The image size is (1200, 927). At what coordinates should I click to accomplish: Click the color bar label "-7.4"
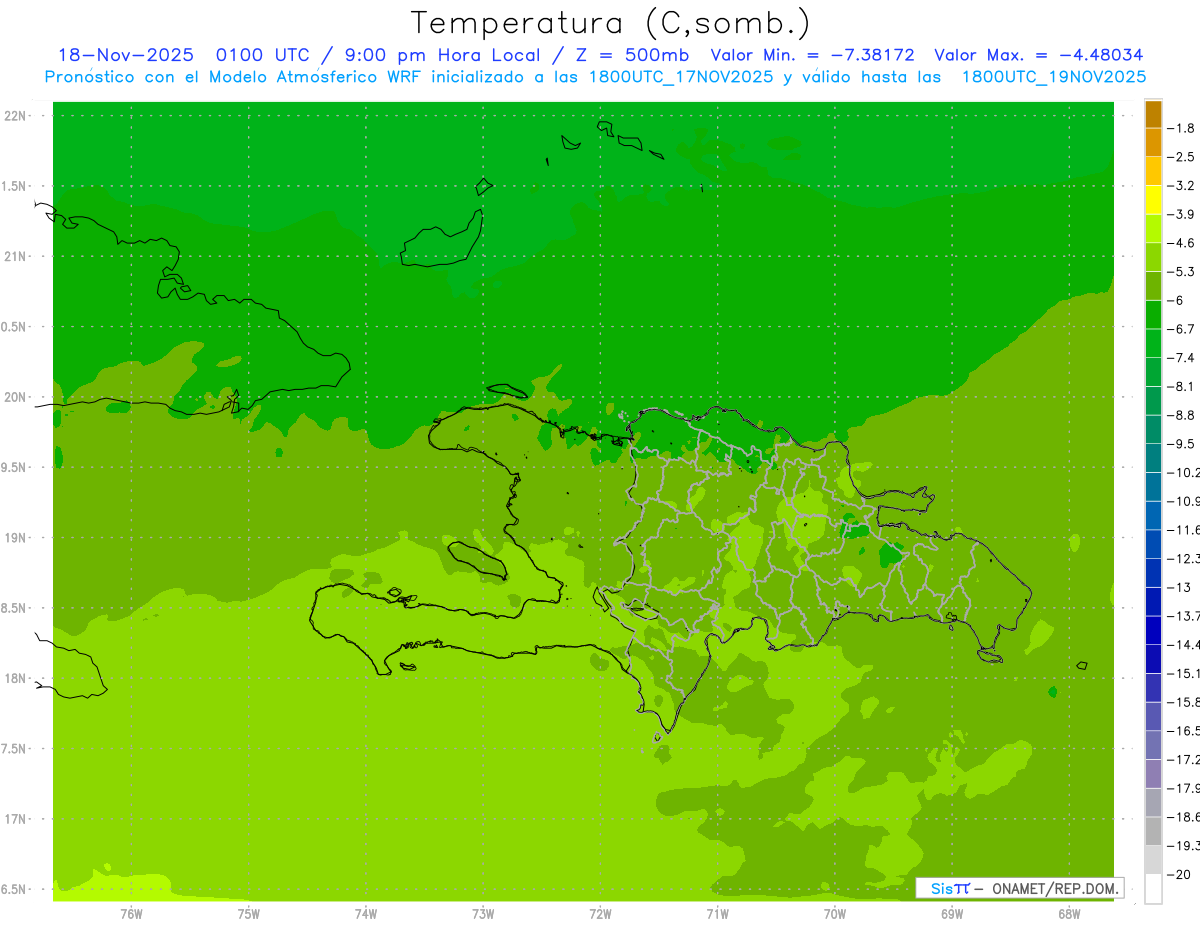[1183, 357]
